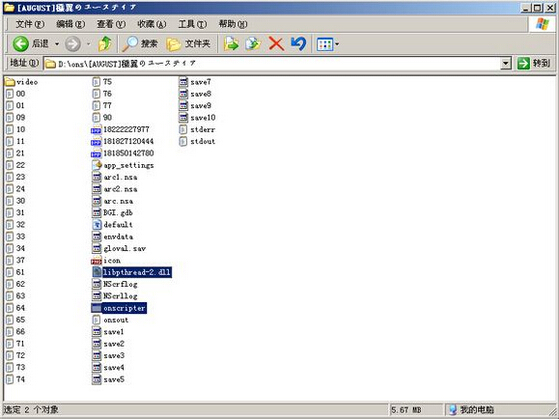
Task: Open the 文件 (File) menu
Action: coord(30,24)
